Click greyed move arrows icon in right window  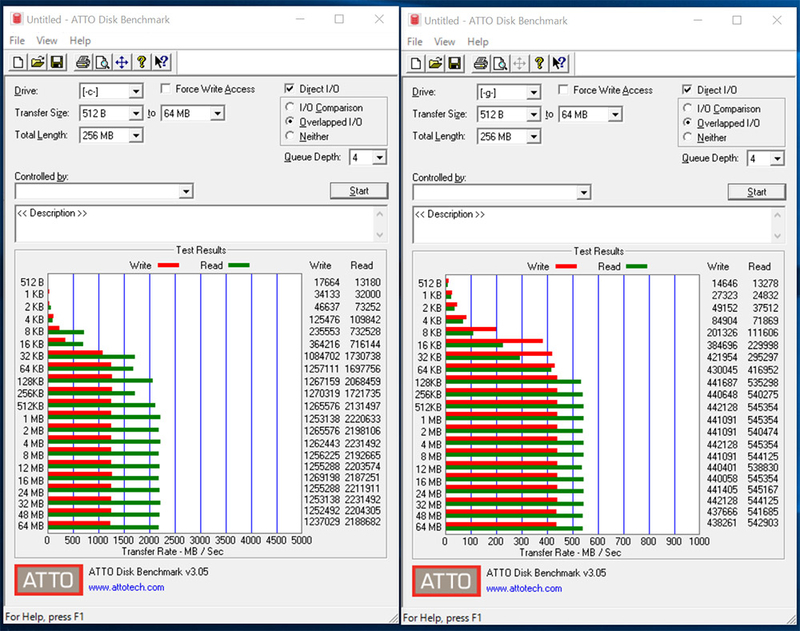[519, 63]
